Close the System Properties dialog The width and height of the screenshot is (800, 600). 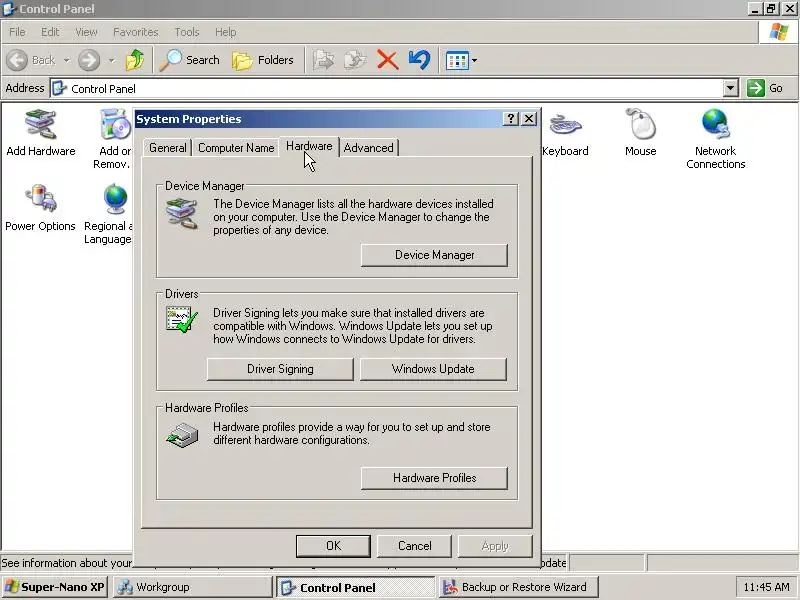pyautogui.click(x=529, y=119)
